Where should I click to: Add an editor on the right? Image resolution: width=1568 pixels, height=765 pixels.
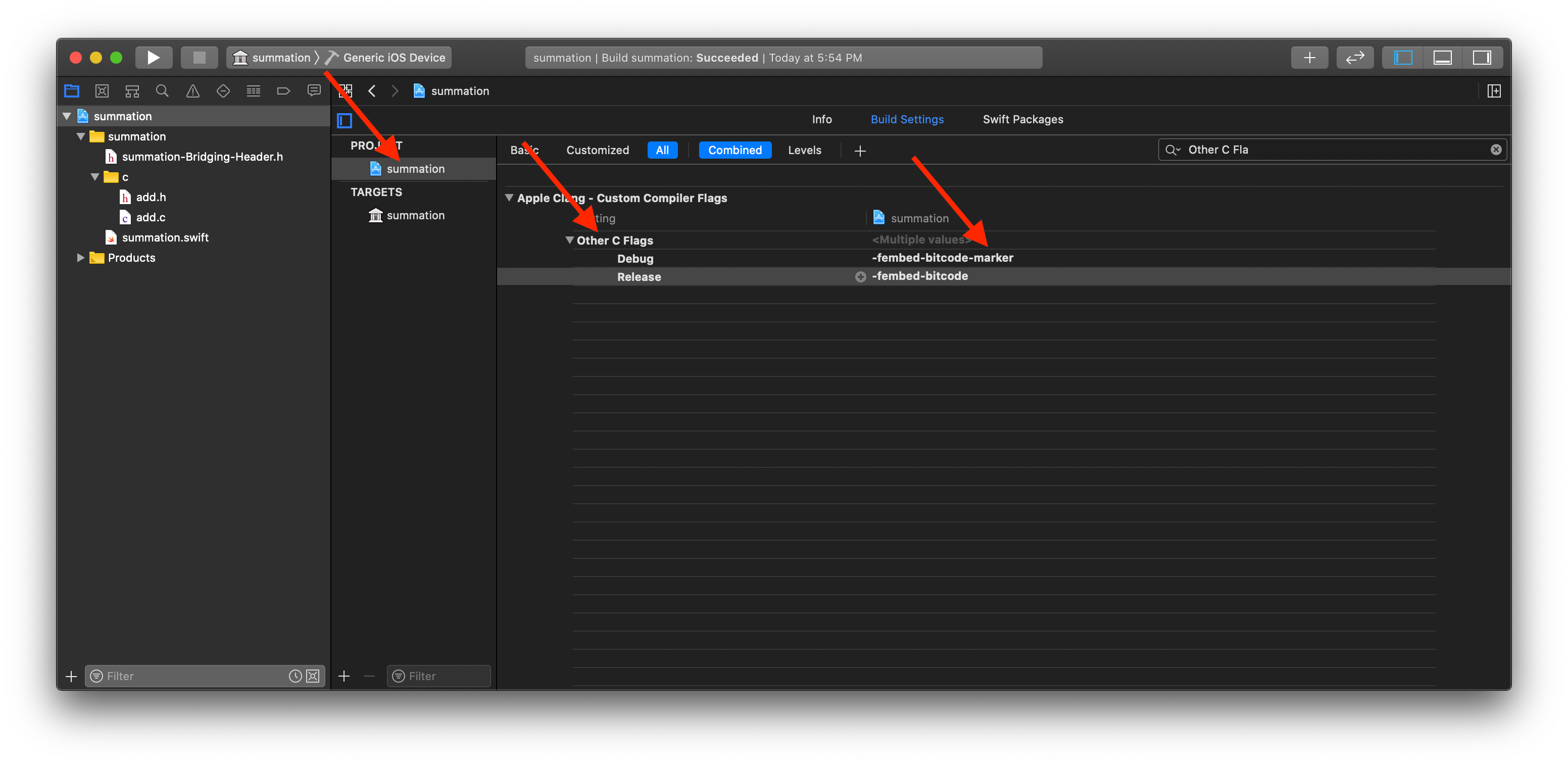1494,91
